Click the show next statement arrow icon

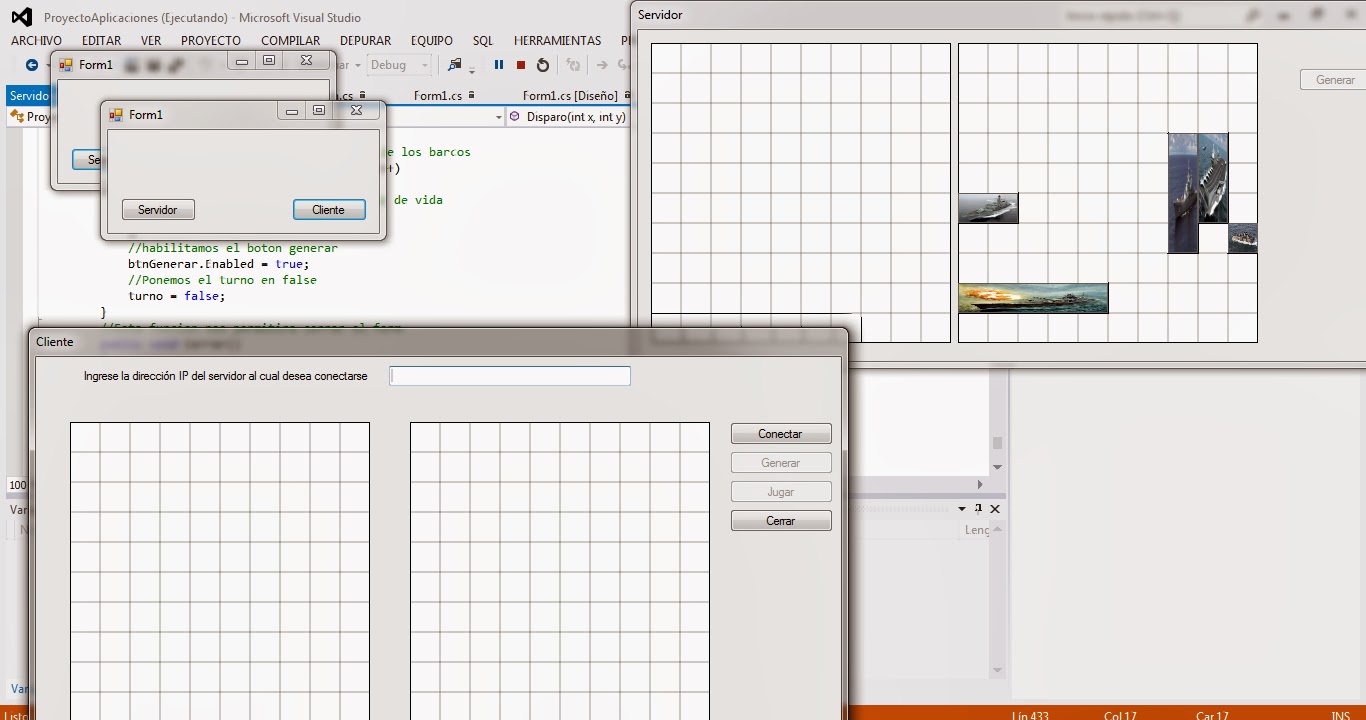click(x=602, y=65)
